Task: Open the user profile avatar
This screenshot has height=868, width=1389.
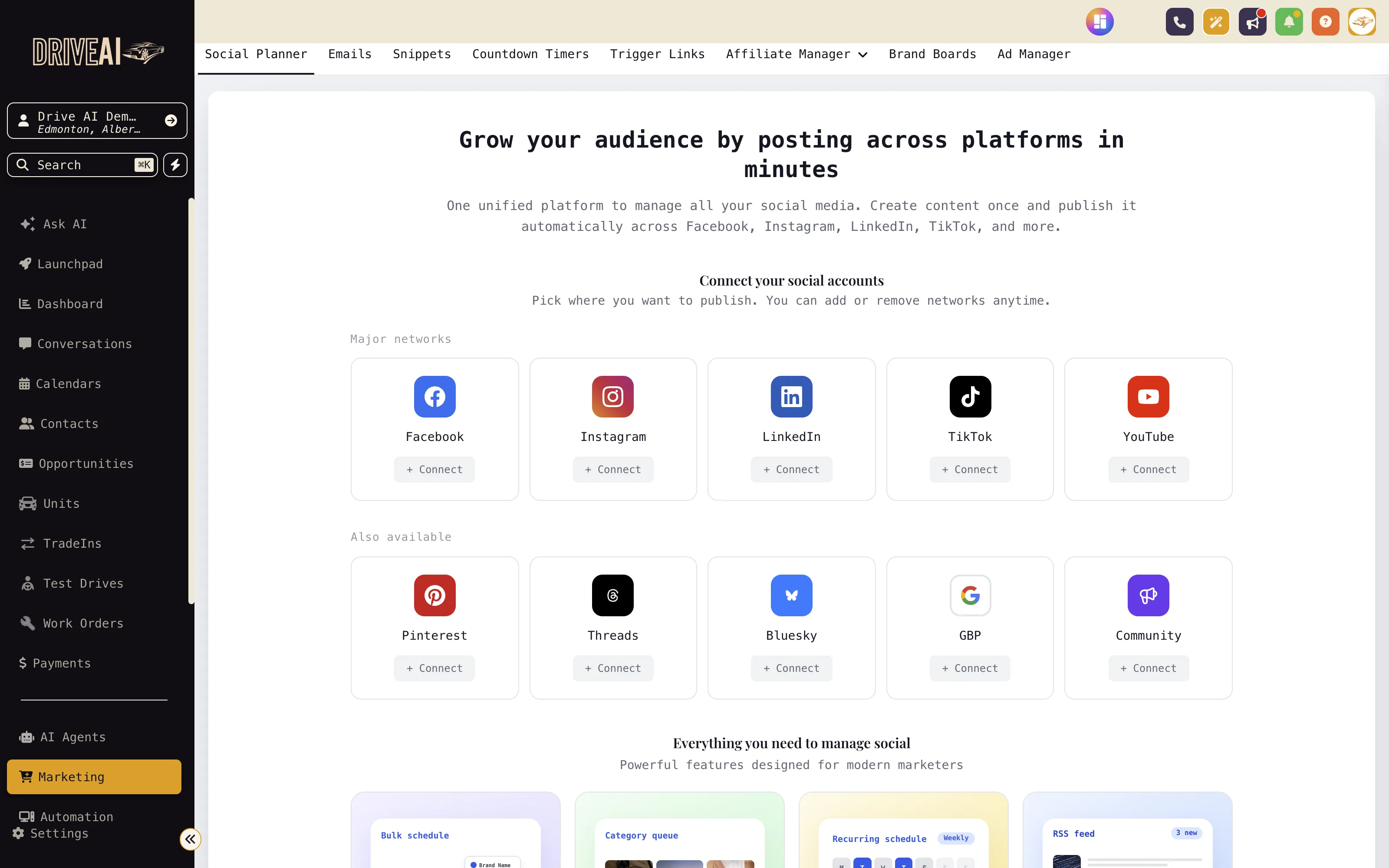Action: pos(1362,22)
